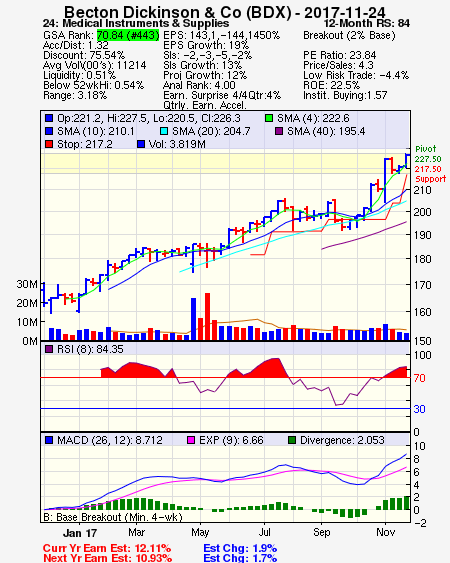Click the blue Vol legend swatch
This screenshot has height=563, width=450.
[x=141, y=144]
